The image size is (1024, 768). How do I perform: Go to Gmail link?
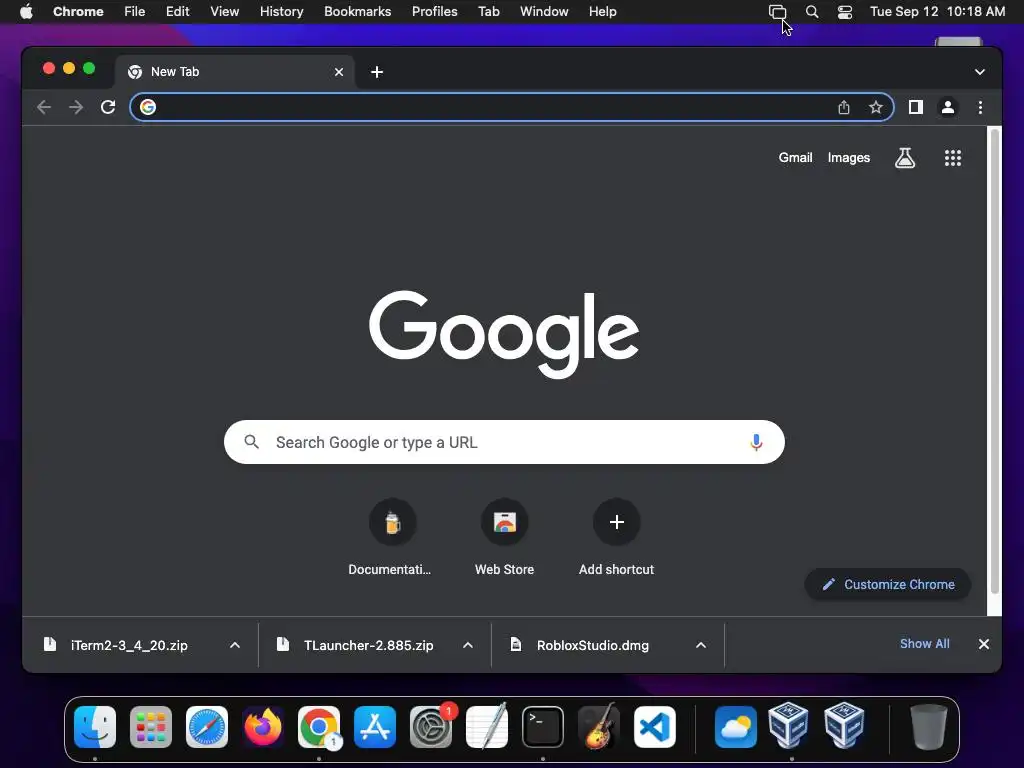(x=795, y=157)
